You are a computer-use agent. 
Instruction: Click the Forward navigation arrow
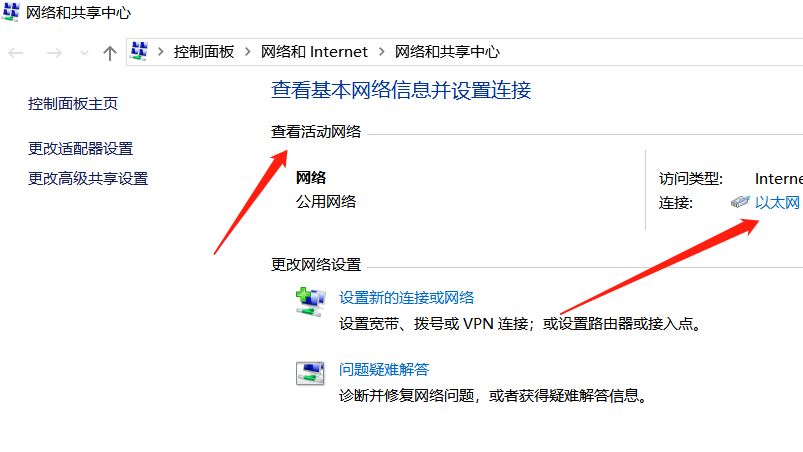pos(54,53)
